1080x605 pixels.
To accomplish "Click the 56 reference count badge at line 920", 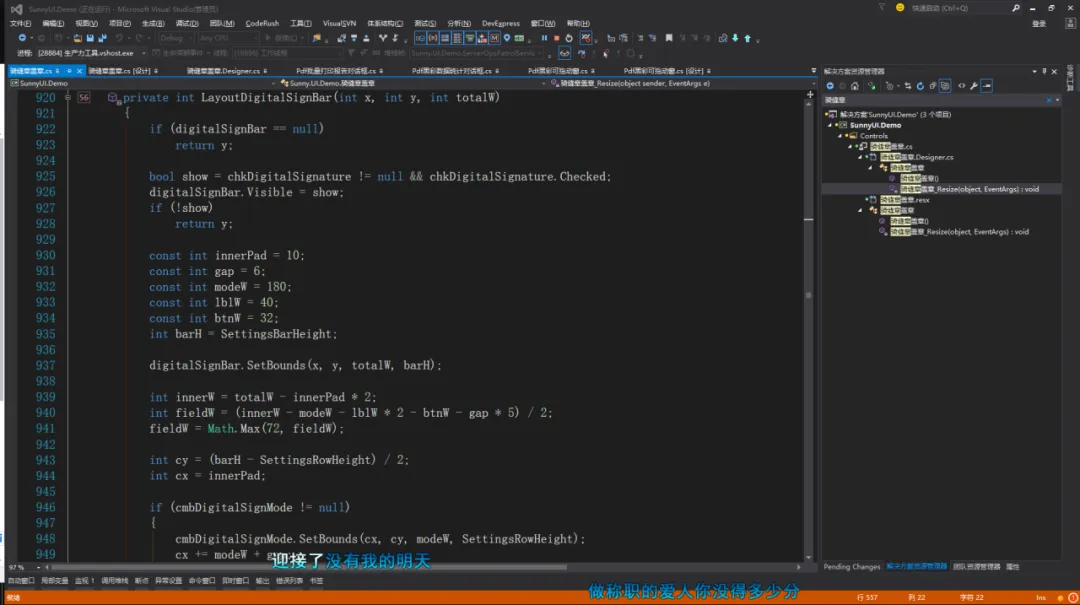I will [83, 98].
